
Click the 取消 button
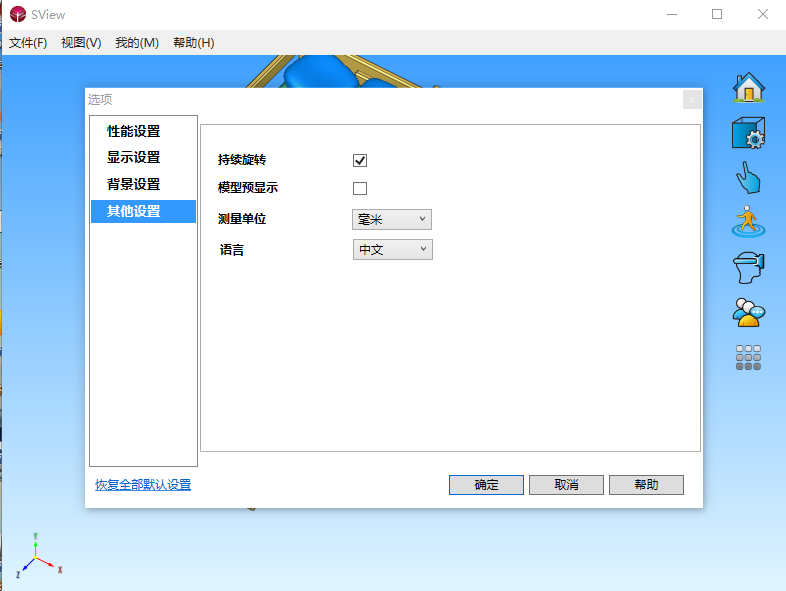coord(566,485)
